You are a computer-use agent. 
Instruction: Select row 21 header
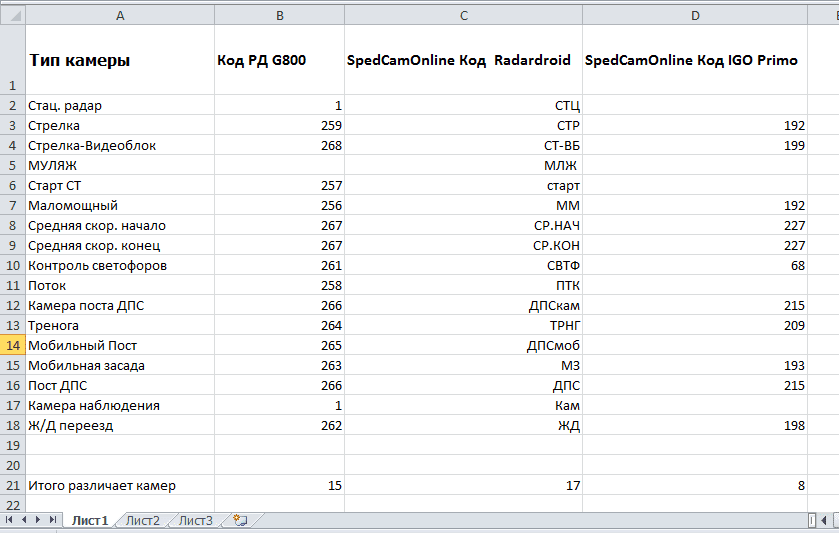[x=13, y=485]
